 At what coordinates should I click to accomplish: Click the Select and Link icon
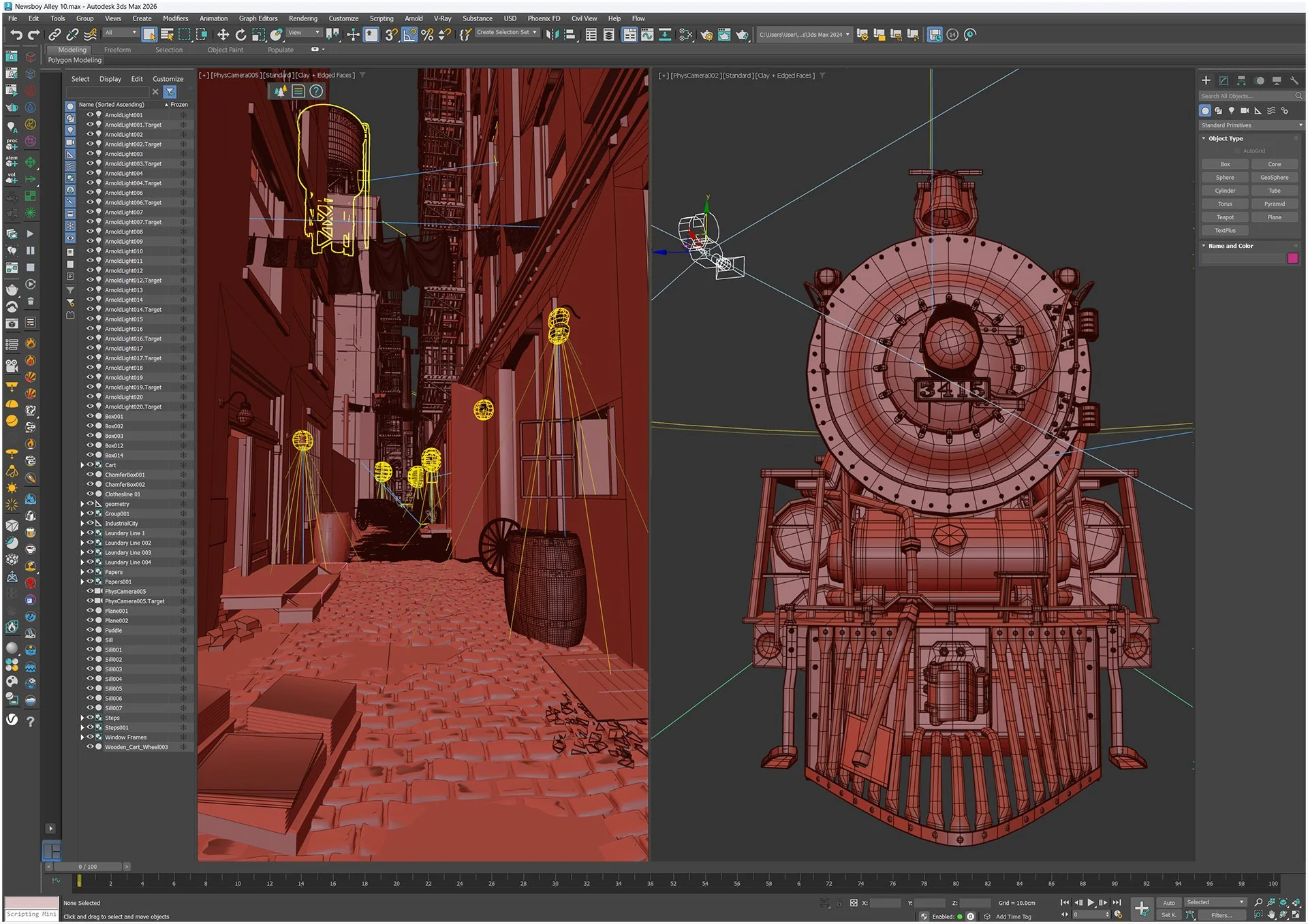pyautogui.click(x=54, y=35)
